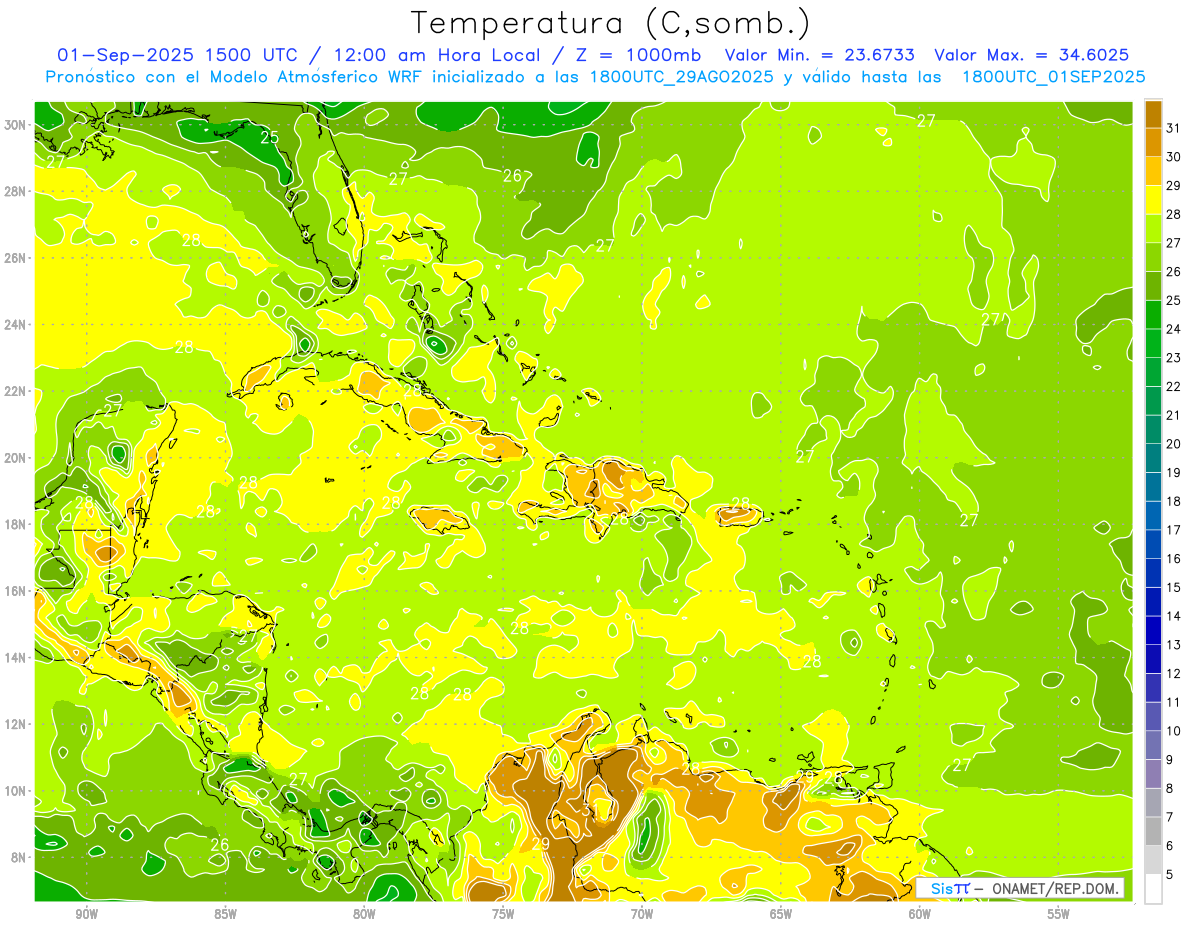This screenshot has height=927, width=1200.
Task: Click the number 23 on the color legend
Action: point(1174,358)
